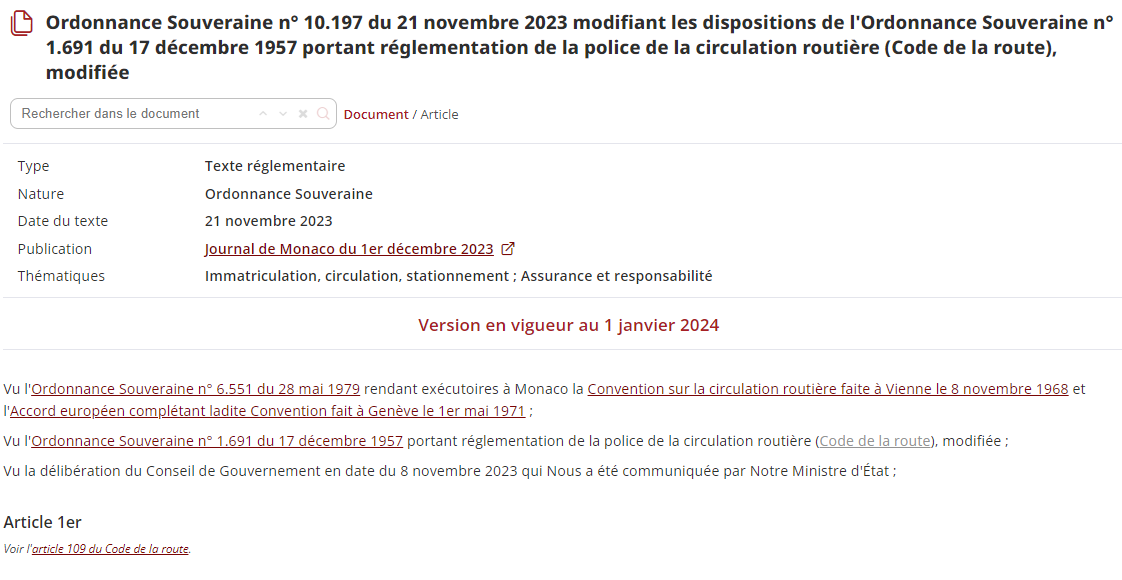This screenshot has width=1122, height=580.
Task: Click the 'Version en vigueur au 1 janvier 2024' heading
Action: click(569, 325)
